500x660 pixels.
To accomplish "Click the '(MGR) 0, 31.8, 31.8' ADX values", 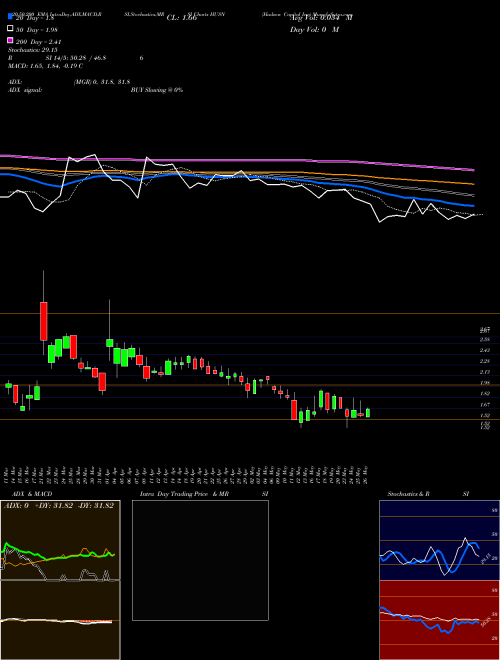I will 101,82.
